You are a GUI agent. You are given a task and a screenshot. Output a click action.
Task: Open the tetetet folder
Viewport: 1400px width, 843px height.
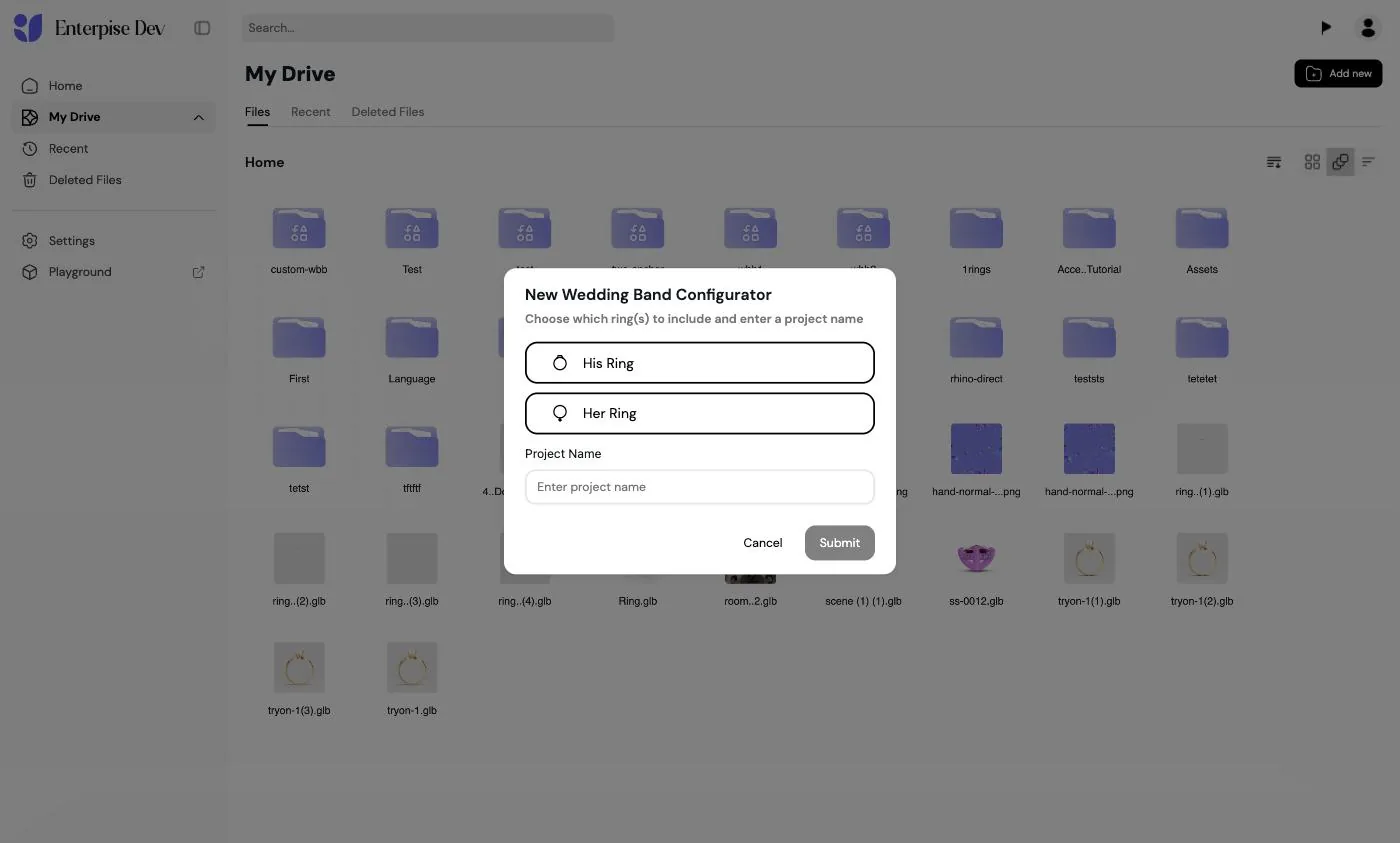coord(1202,338)
